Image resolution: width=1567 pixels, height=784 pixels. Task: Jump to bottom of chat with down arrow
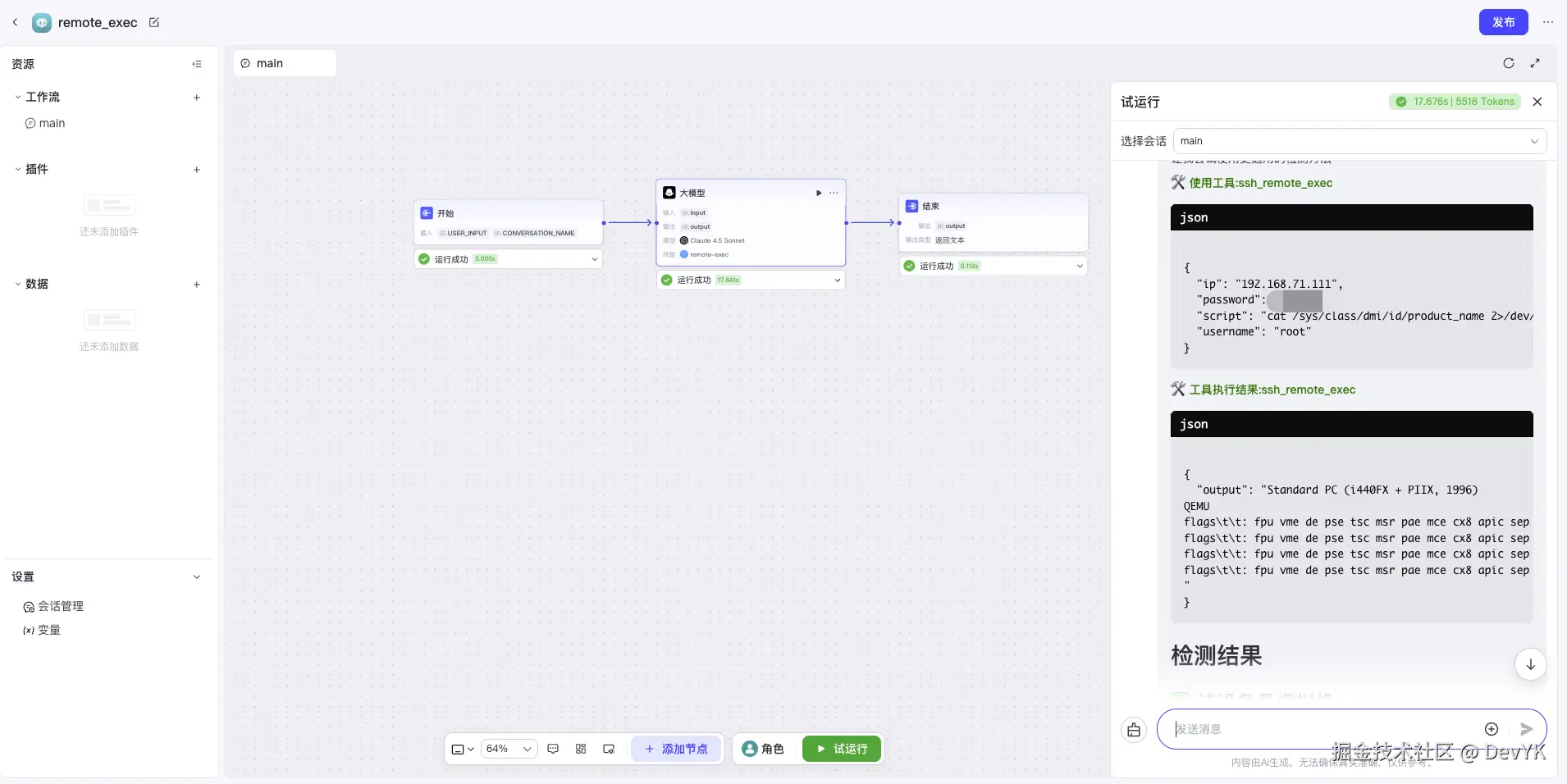click(x=1530, y=664)
